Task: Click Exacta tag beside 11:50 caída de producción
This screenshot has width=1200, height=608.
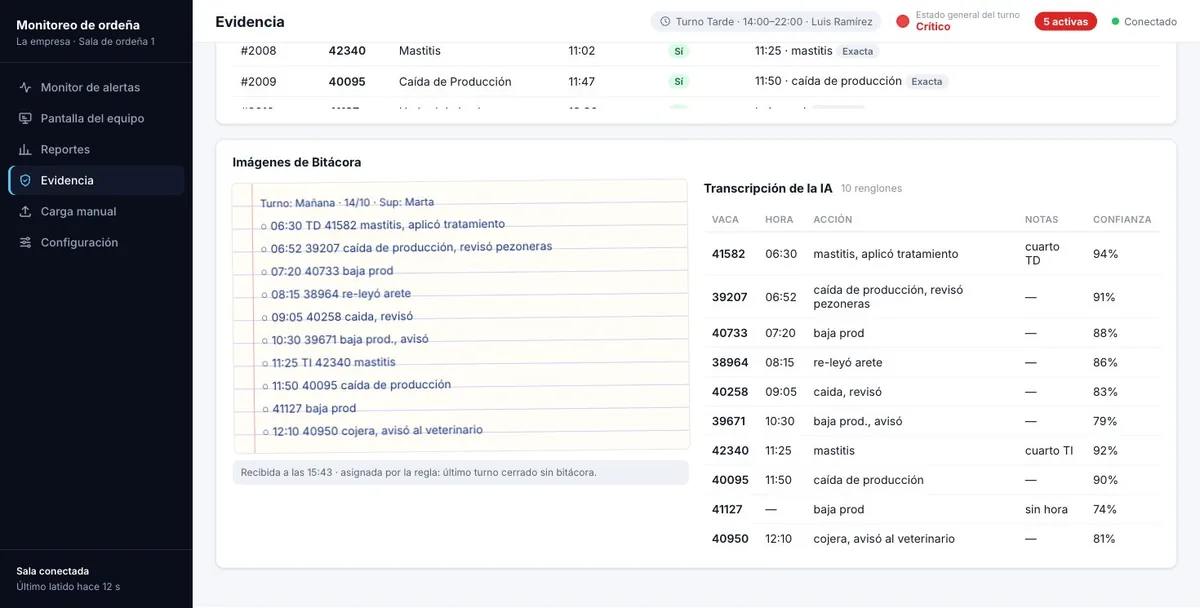Action: tap(927, 82)
